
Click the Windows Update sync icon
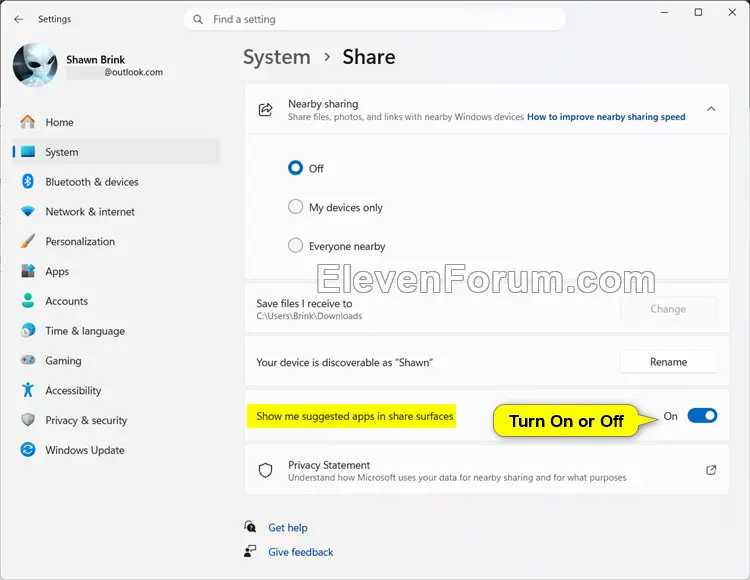click(28, 449)
